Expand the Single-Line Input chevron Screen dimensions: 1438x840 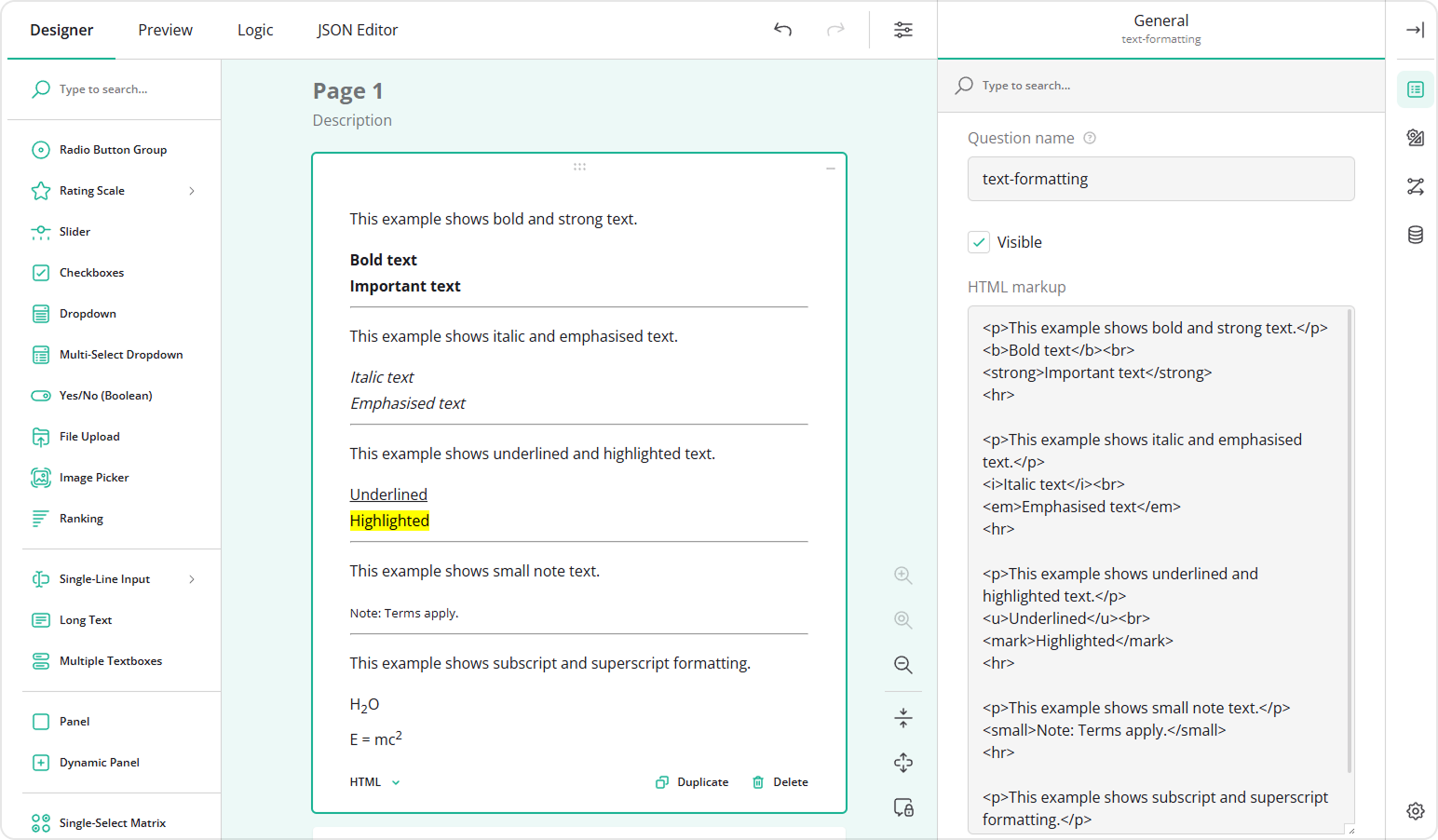(192, 578)
